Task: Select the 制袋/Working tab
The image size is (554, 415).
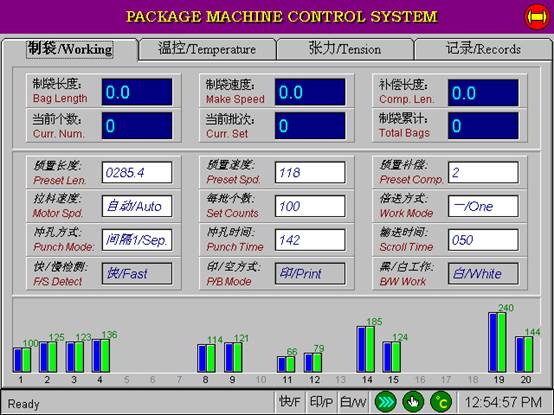Action: point(70,49)
